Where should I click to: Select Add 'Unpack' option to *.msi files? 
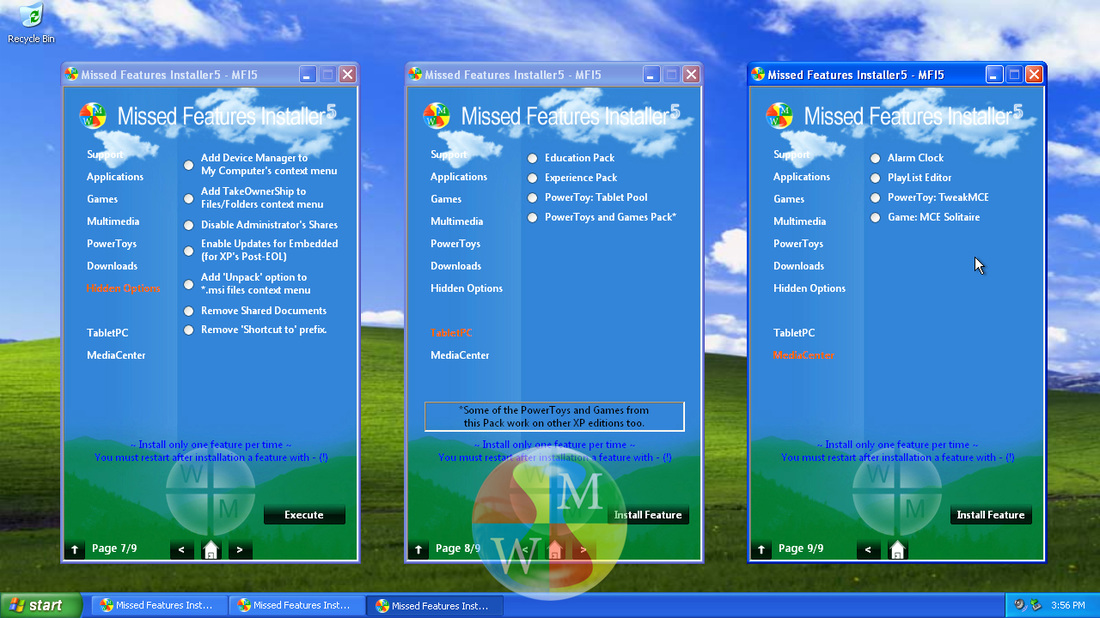[x=189, y=285]
